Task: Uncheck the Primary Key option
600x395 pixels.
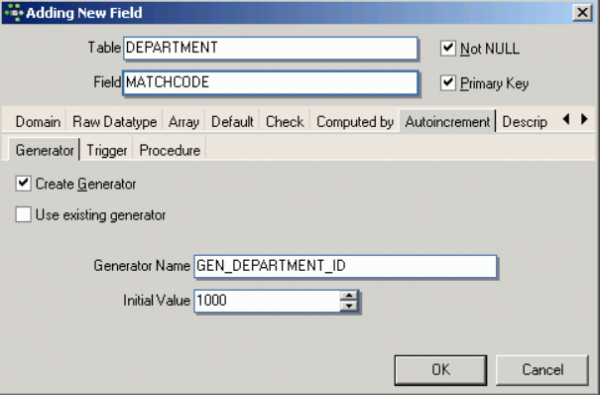Action: (448, 83)
